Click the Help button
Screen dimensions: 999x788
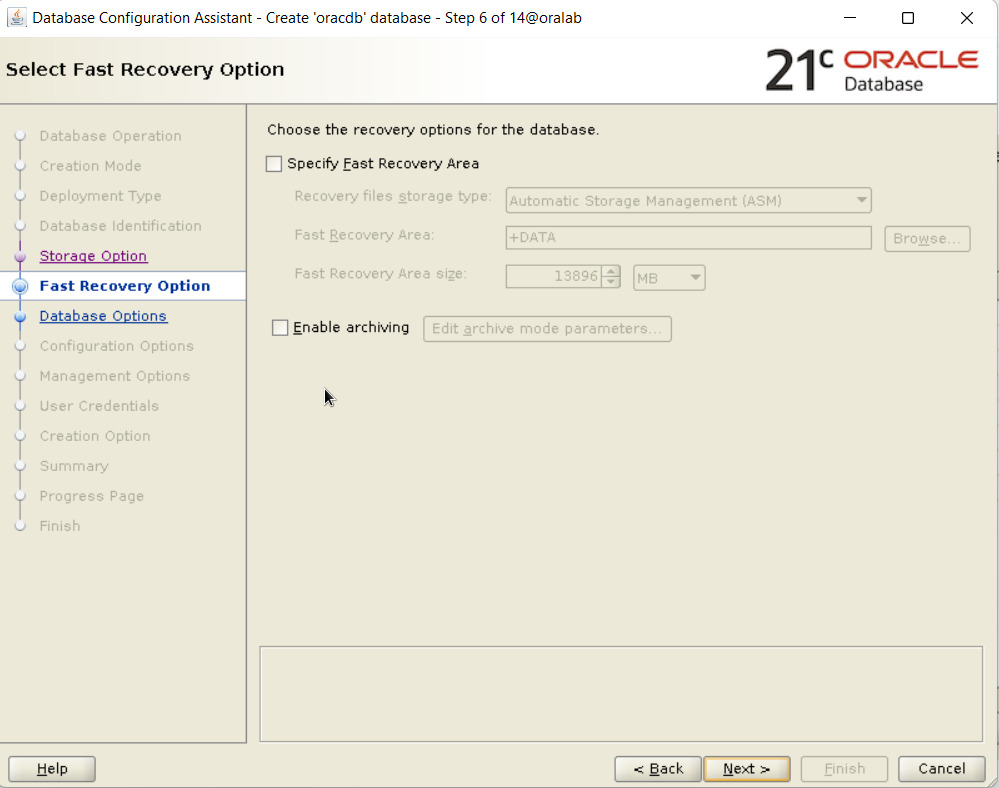[x=51, y=769]
